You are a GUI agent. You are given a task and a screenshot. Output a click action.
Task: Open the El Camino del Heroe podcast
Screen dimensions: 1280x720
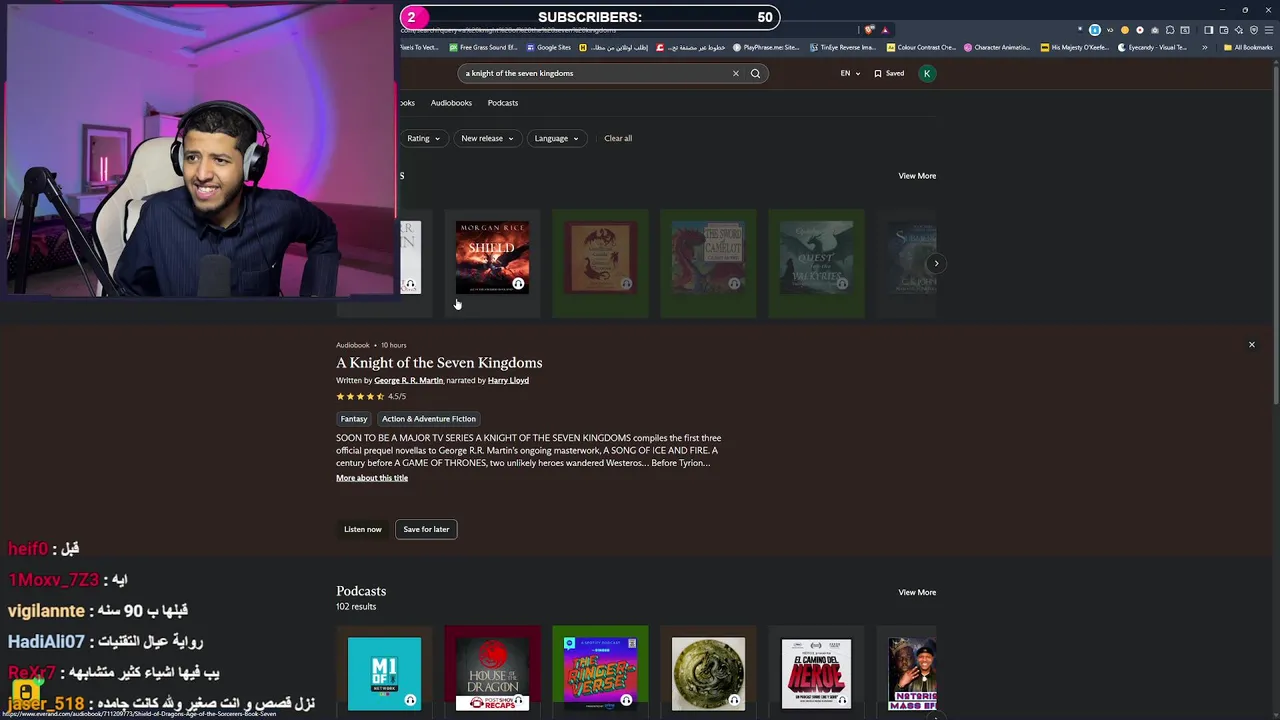(816, 674)
